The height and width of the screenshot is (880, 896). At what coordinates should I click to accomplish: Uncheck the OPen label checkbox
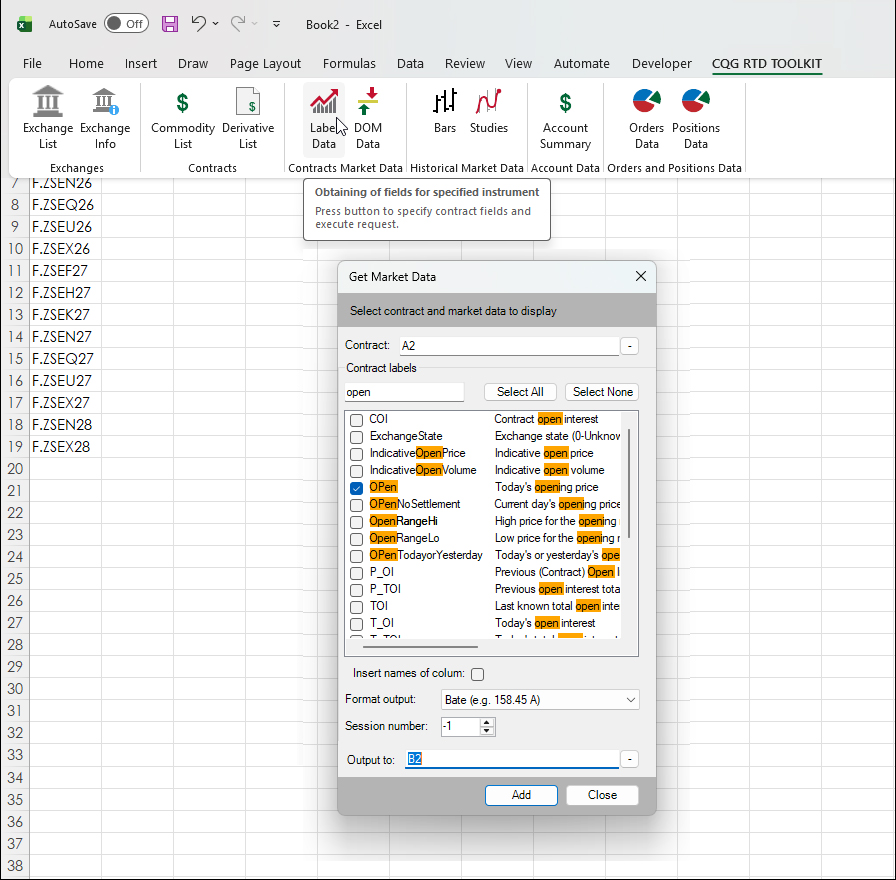(x=356, y=488)
